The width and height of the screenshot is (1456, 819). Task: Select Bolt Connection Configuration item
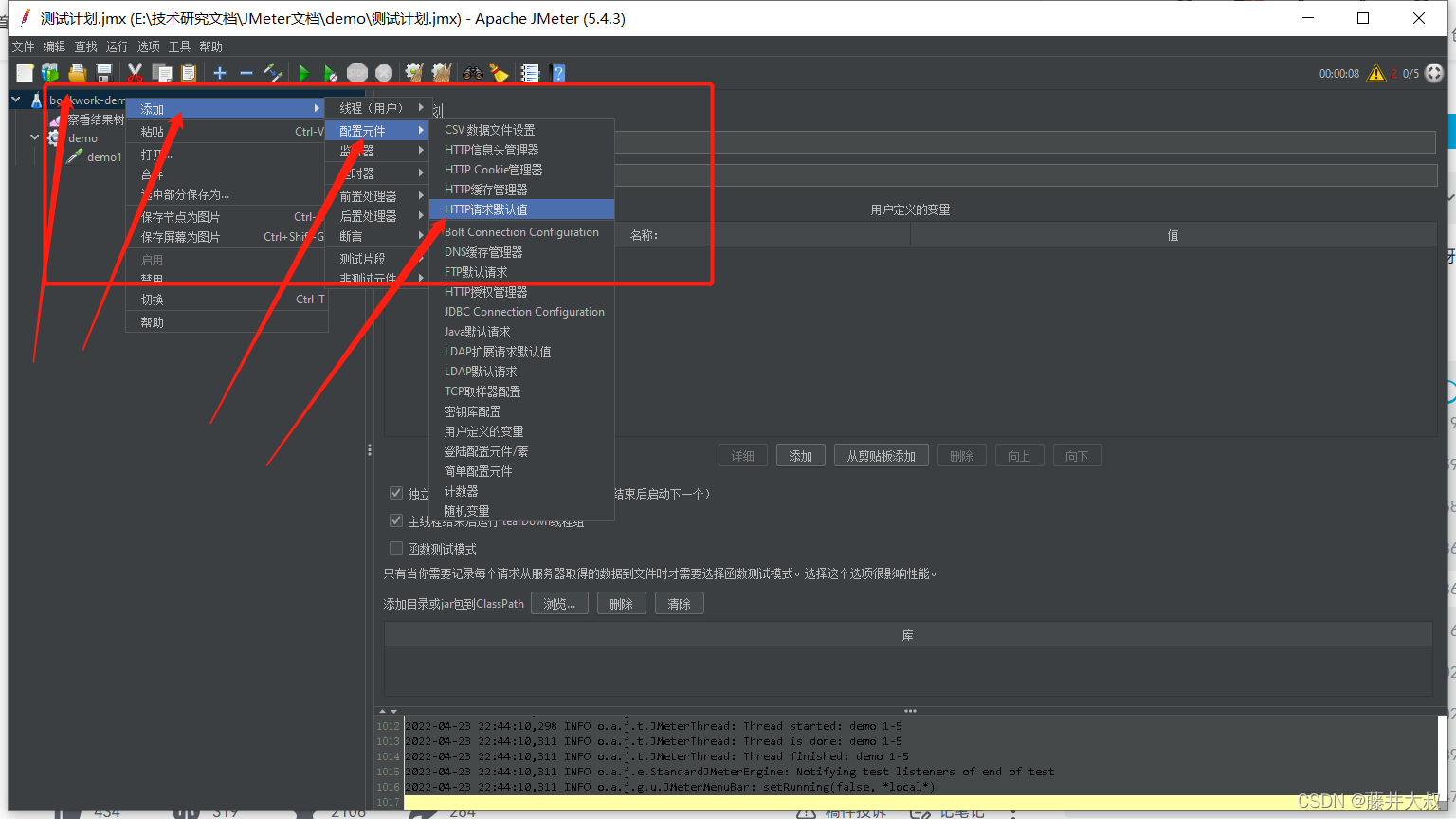522,232
